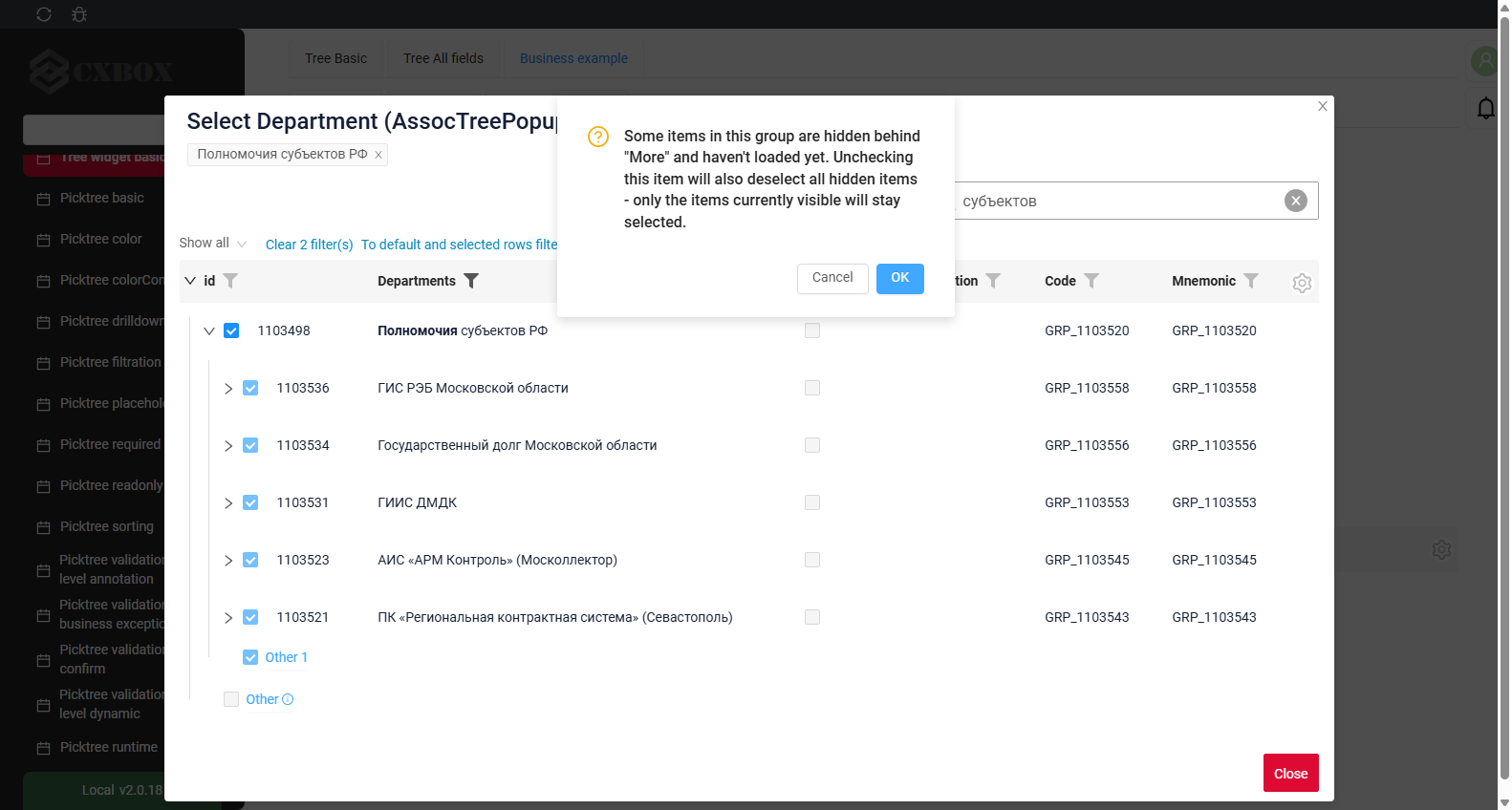Toggle the Other 1 checkbox
The height and width of the screenshot is (810, 1512).
(x=250, y=657)
